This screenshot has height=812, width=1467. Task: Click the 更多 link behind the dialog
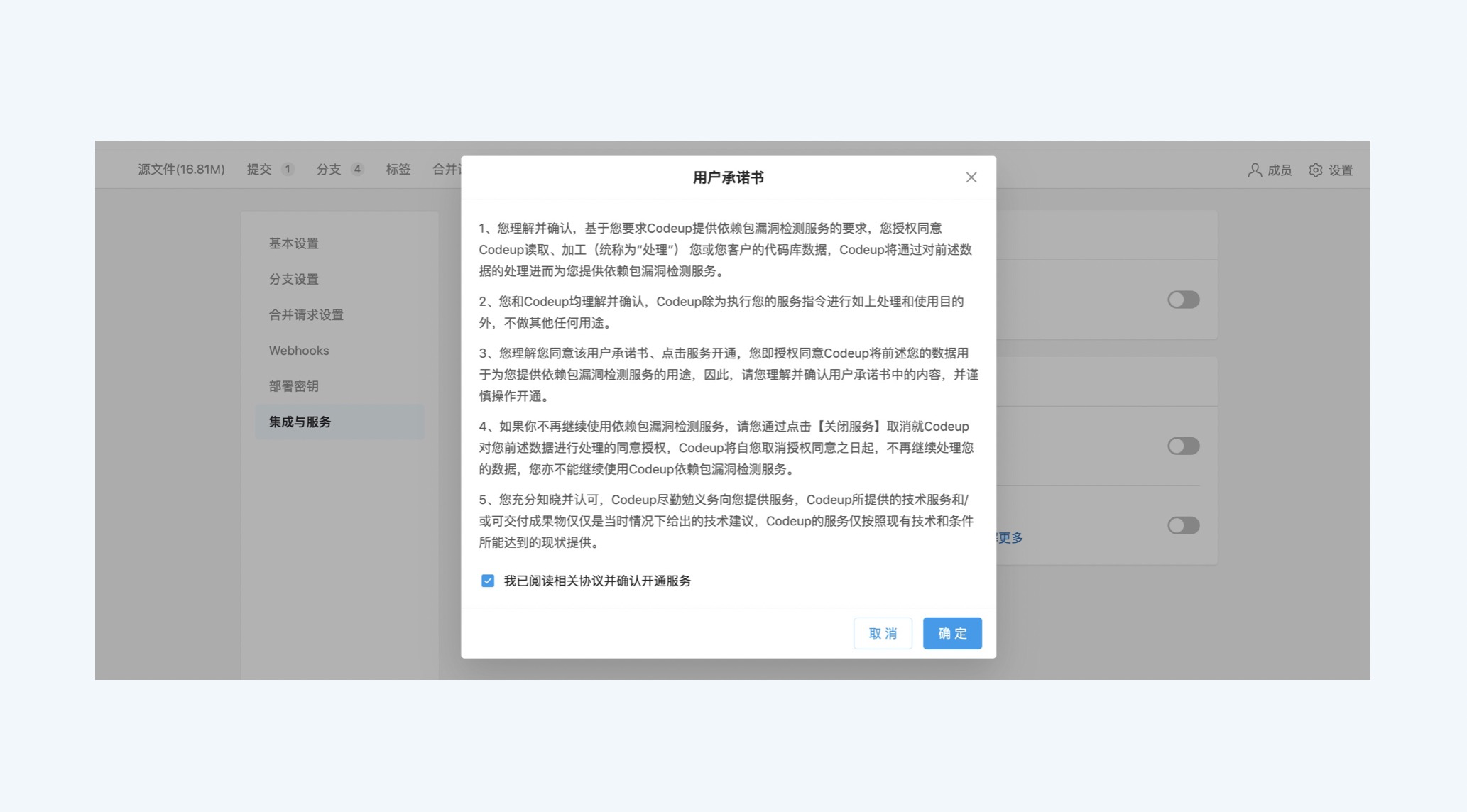[x=1010, y=538]
